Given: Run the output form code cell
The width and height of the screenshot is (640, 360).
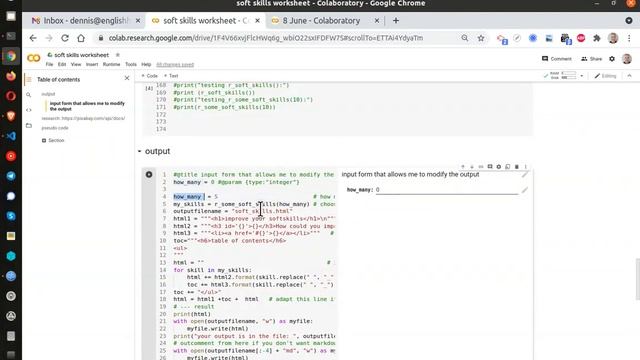Looking at the screenshot, I should (x=149, y=175).
